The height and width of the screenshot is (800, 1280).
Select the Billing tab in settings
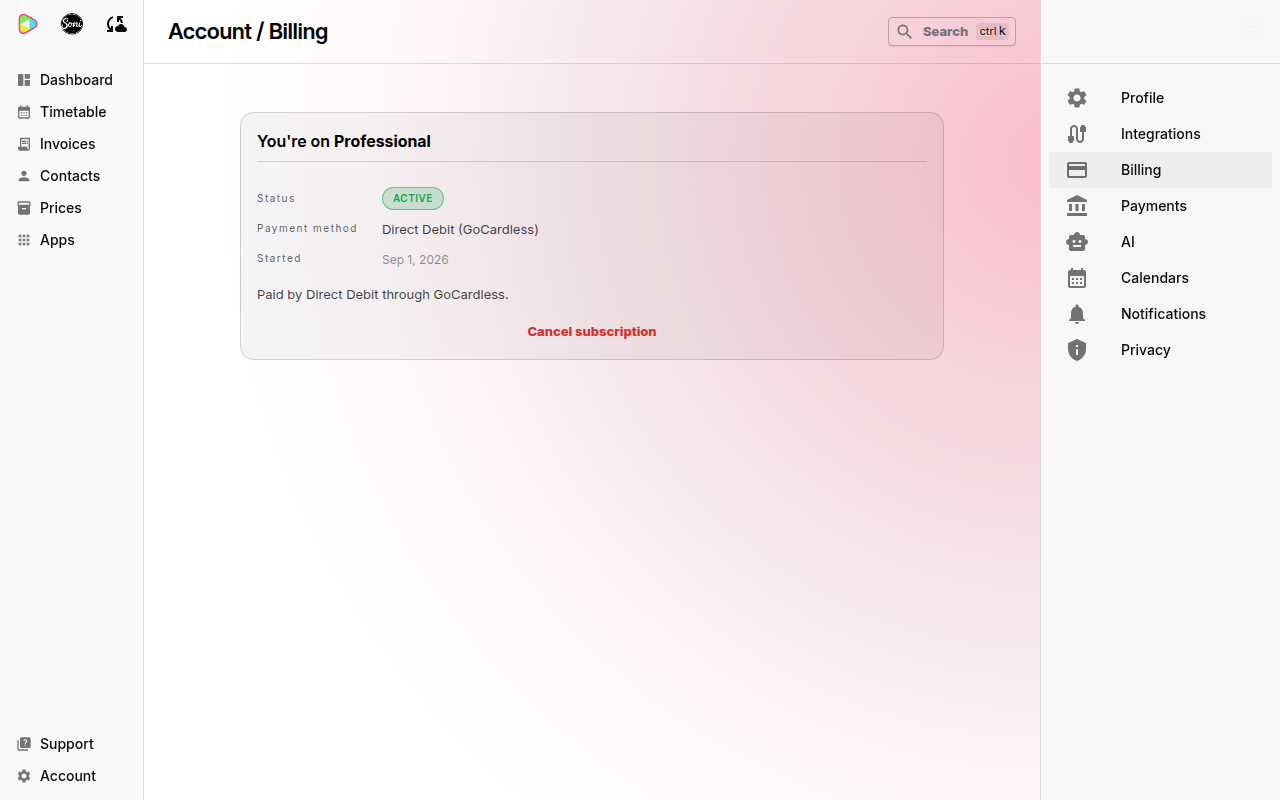pos(1160,170)
